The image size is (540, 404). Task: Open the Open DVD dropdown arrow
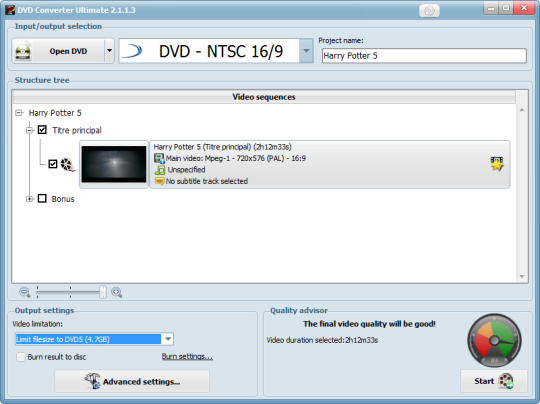(x=109, y=51)
